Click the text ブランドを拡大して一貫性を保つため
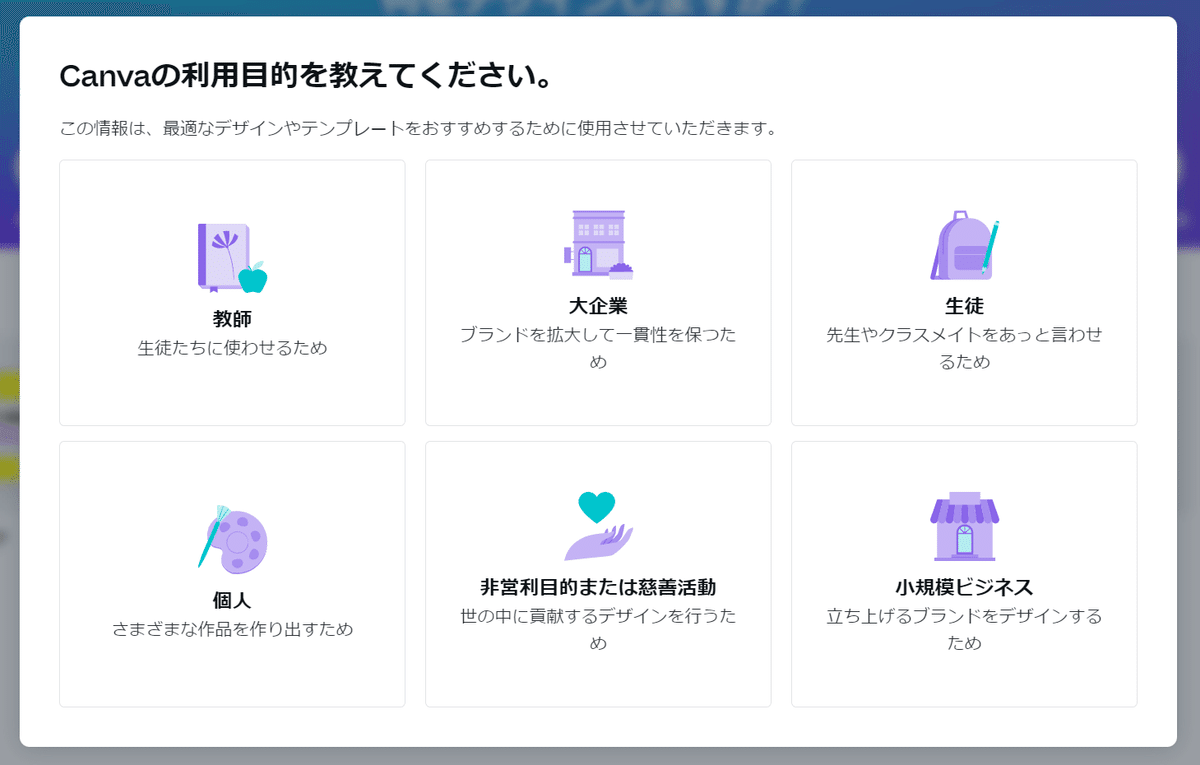 598,348
